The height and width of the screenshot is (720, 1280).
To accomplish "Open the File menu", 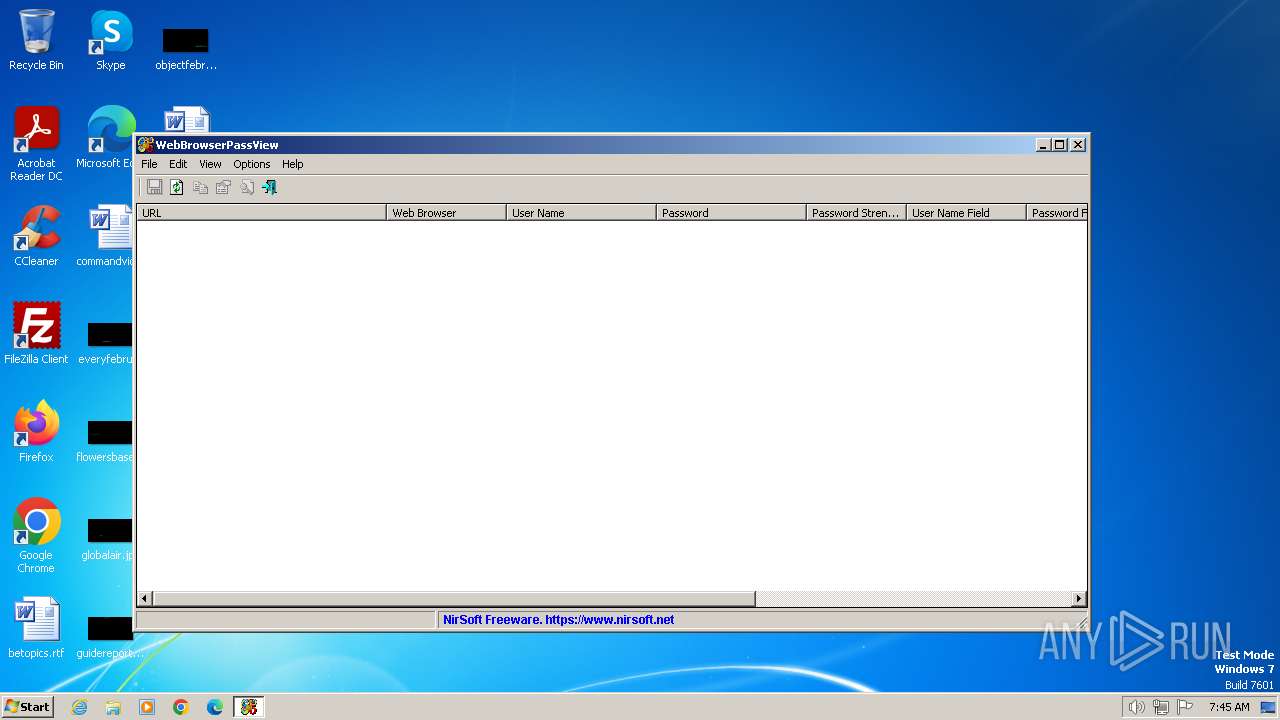I will (149, 164).
